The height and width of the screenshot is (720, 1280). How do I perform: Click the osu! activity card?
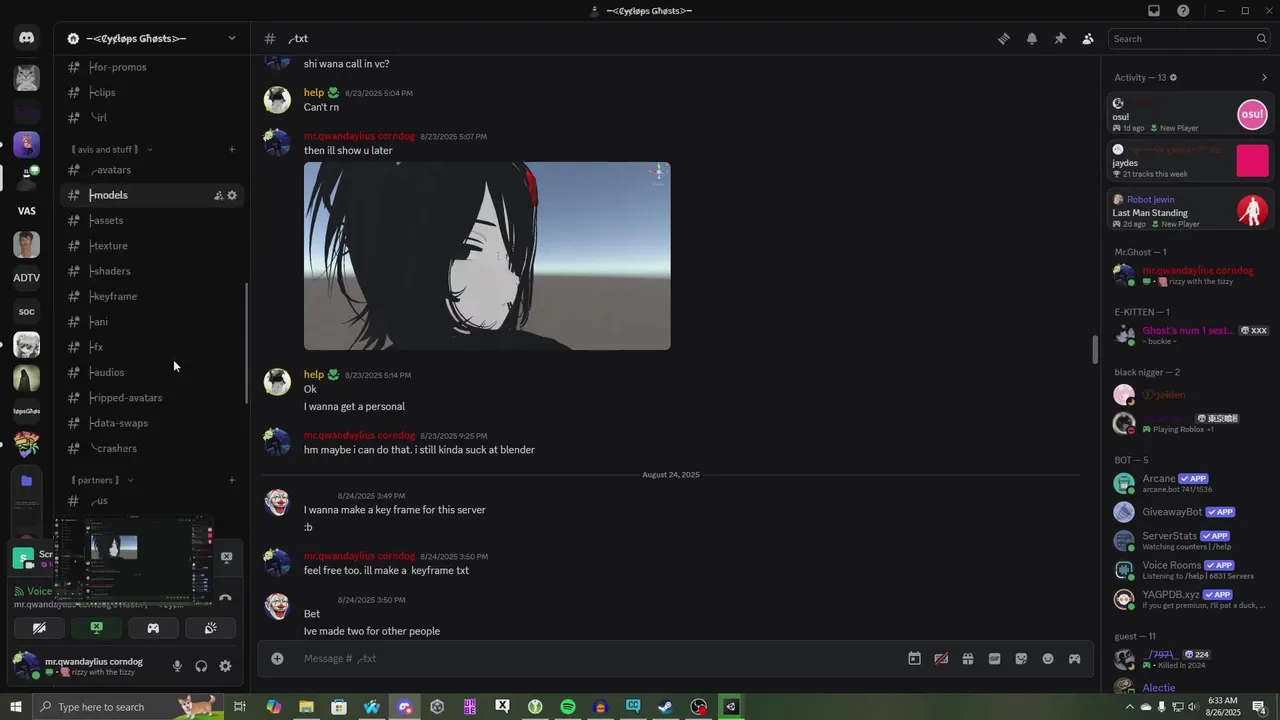pyautogui.click(x=1190, y=114)
